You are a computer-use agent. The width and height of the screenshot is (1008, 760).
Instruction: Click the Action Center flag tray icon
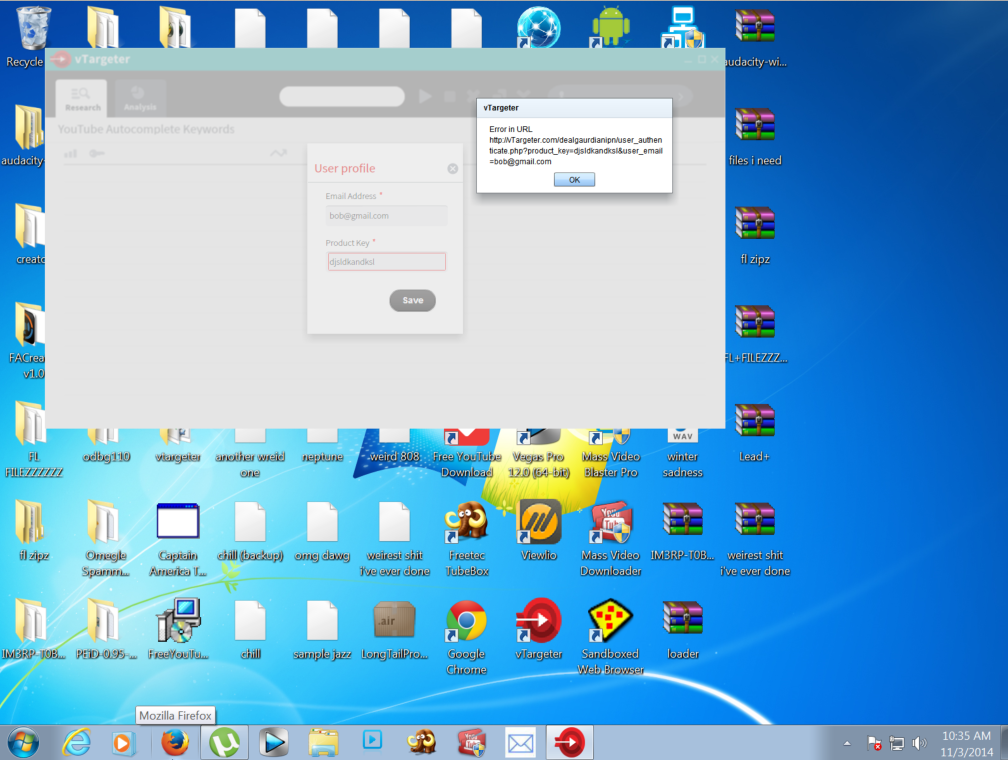point(874,743)
